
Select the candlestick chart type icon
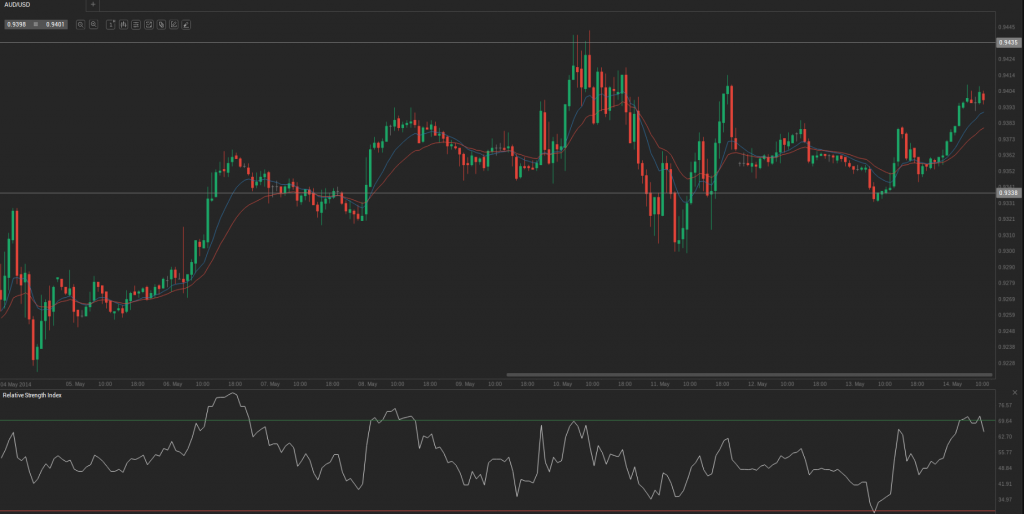click(123, 24)
